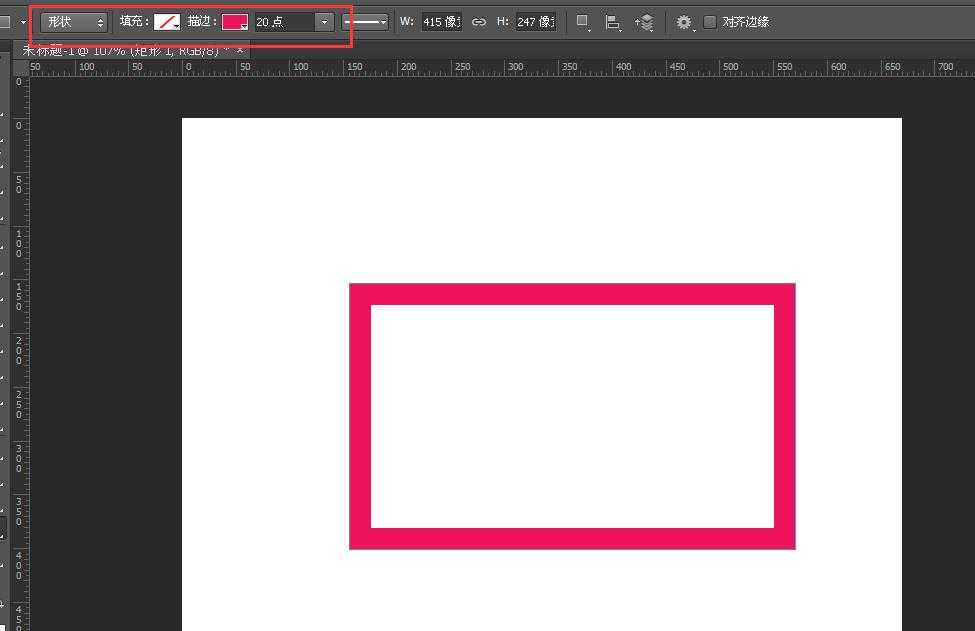Open the stroke line style dropdown
This screenshot has height=631, width=975.
365,21
